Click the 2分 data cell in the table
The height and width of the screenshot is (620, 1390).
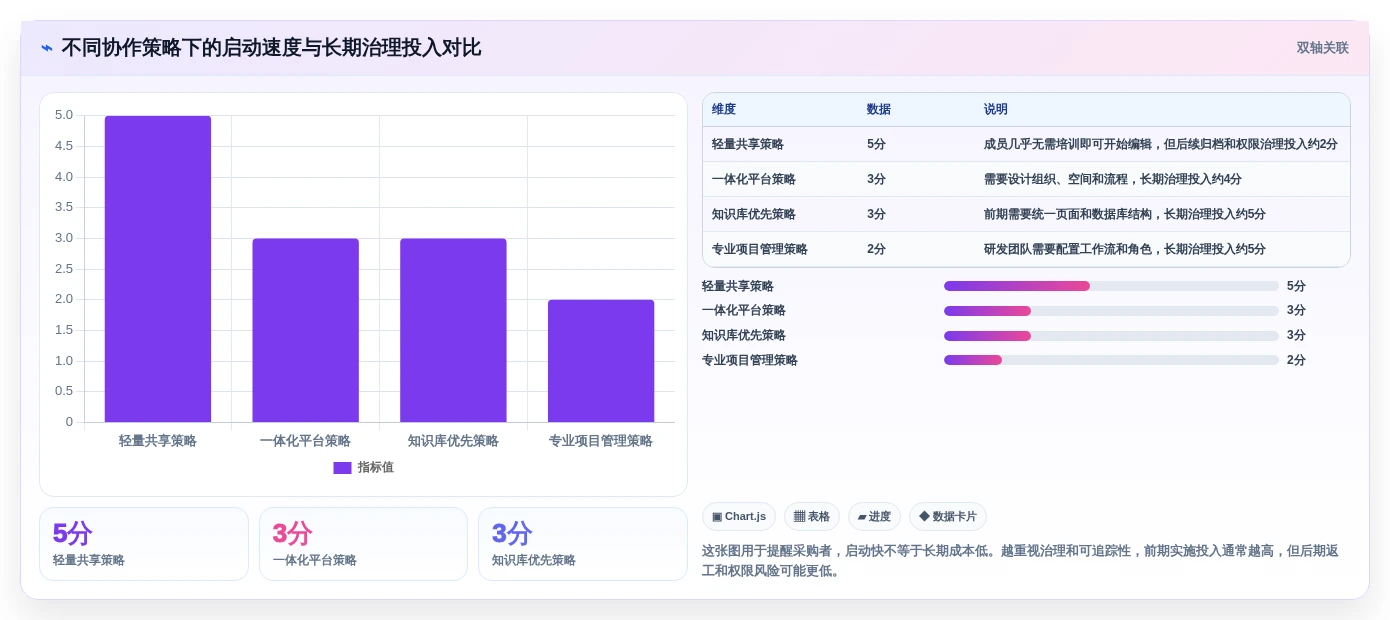coord(877,249)
